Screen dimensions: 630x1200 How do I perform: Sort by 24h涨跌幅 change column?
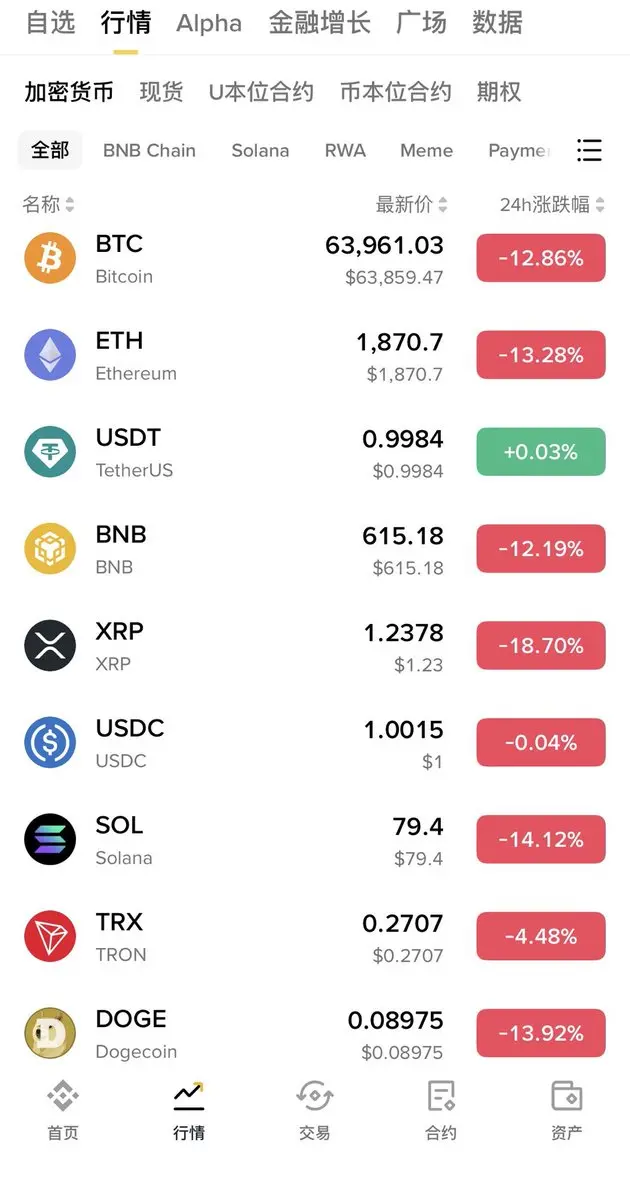coord(552,205)
